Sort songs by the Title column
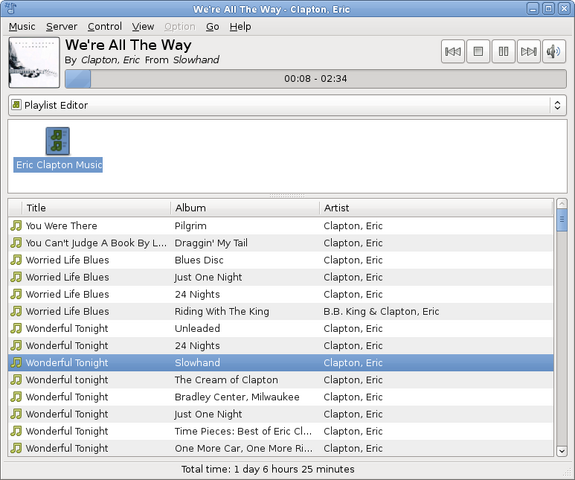This screenshot has height=480, width=575. (x=96, y=208)
